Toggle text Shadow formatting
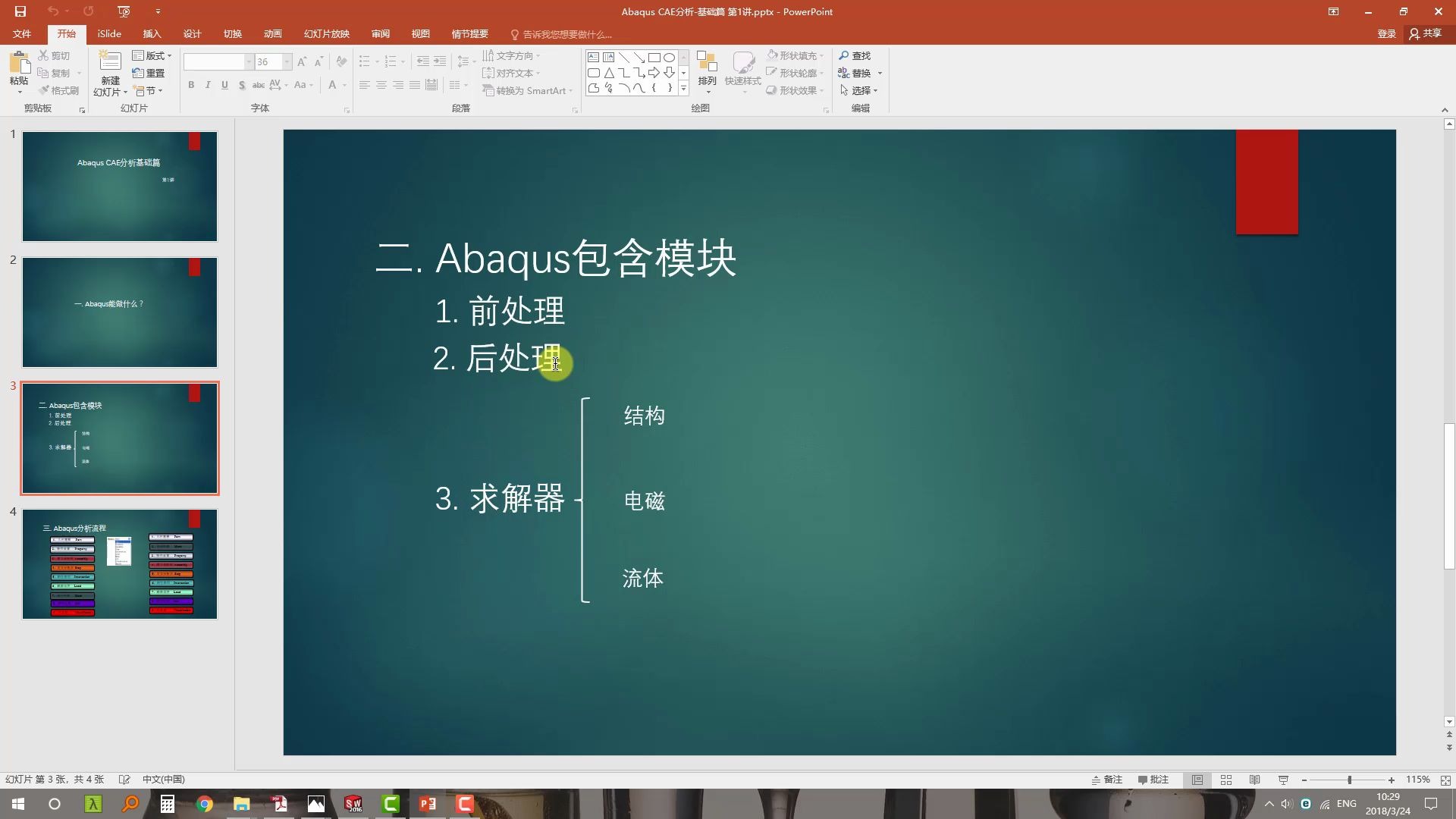The height and width of the screenshot is (819, 1456). 241,85
